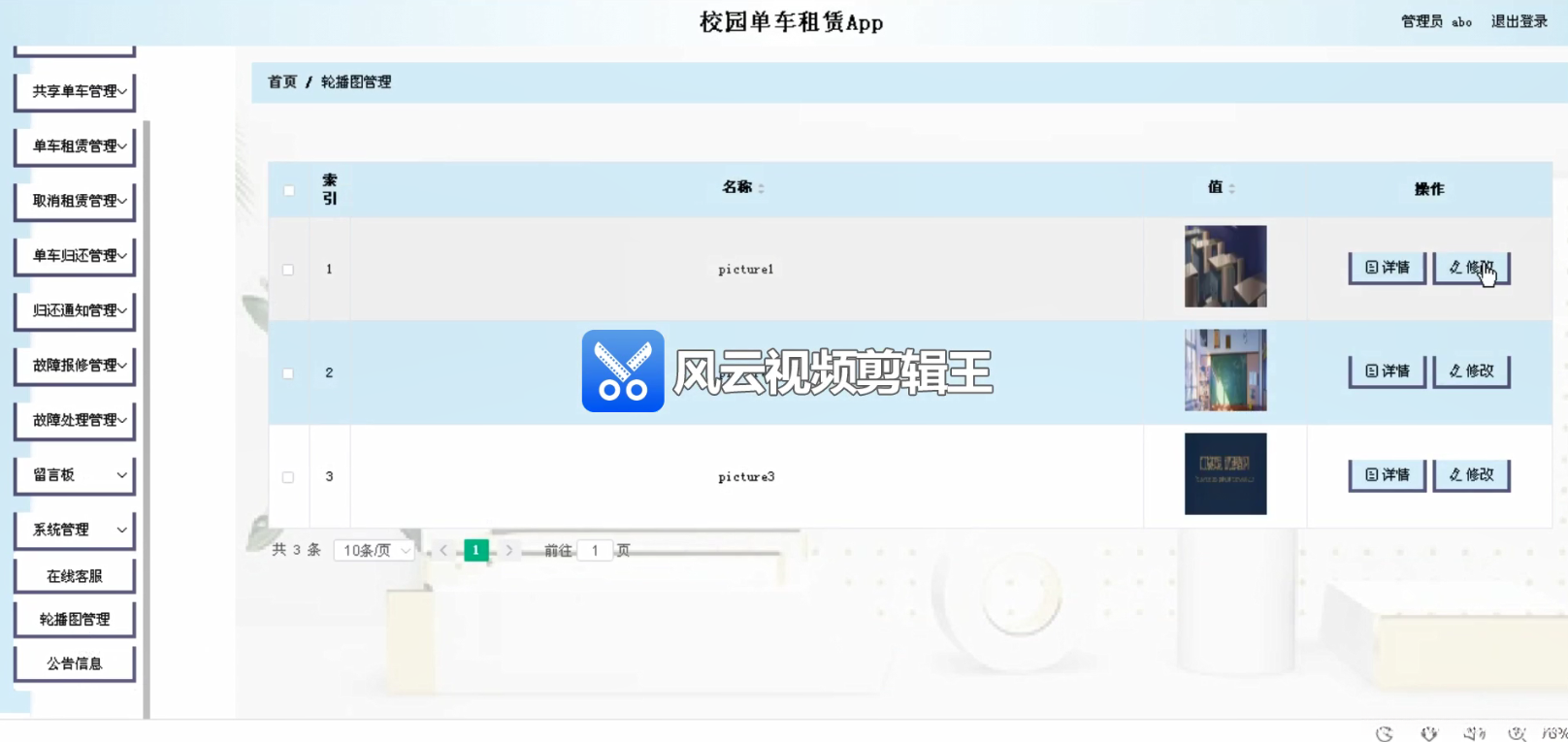
Task: Open the picture3 thumbnail image
Action: click(1225, 474)
